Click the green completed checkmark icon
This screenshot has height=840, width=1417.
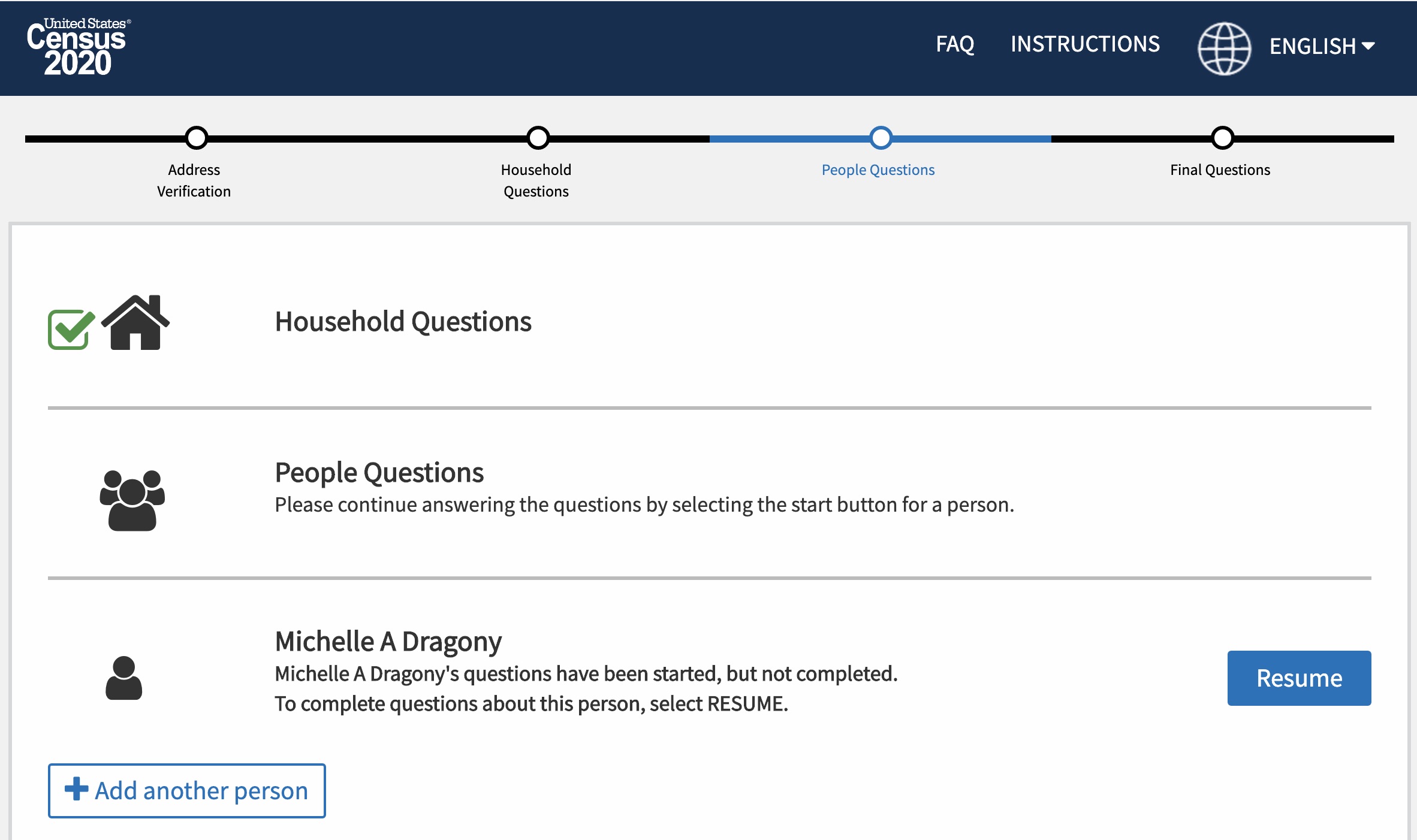71,330
